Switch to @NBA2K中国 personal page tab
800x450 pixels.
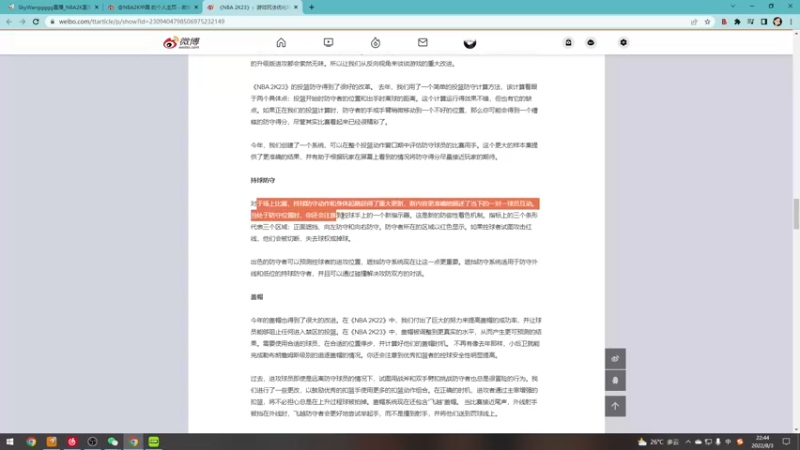coord(153,7)
